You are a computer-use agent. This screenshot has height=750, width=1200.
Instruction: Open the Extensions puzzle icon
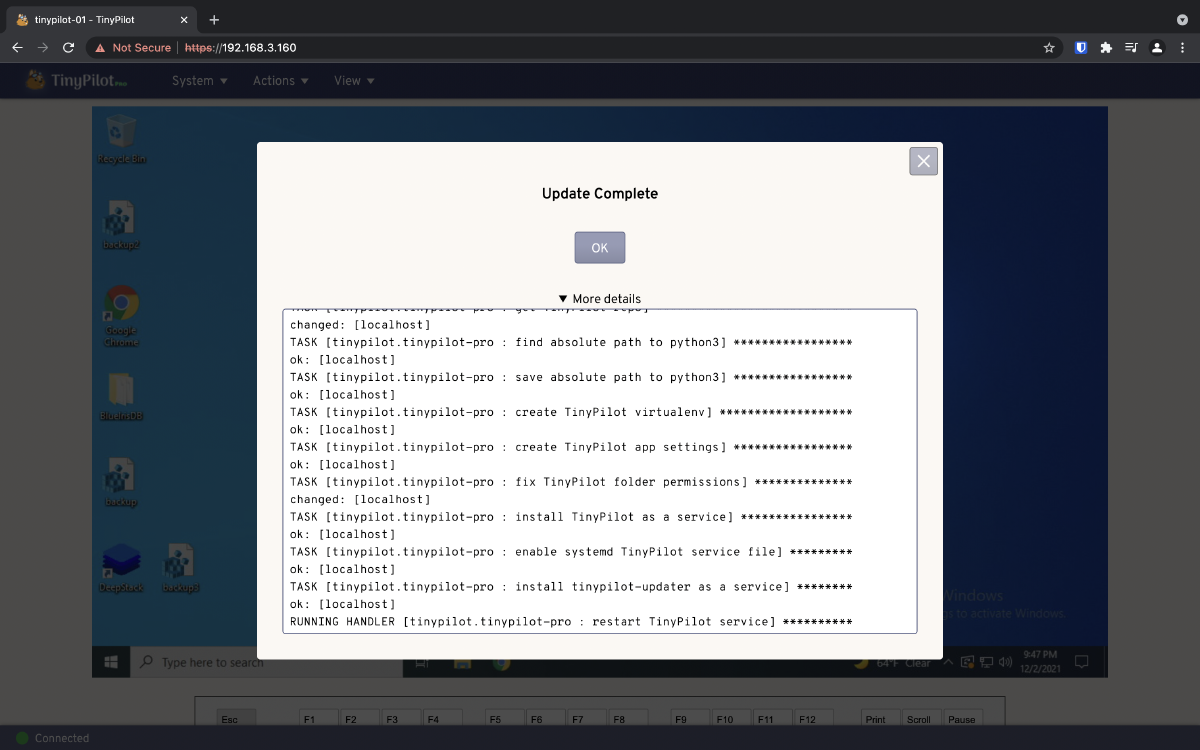click(1106, 47)
